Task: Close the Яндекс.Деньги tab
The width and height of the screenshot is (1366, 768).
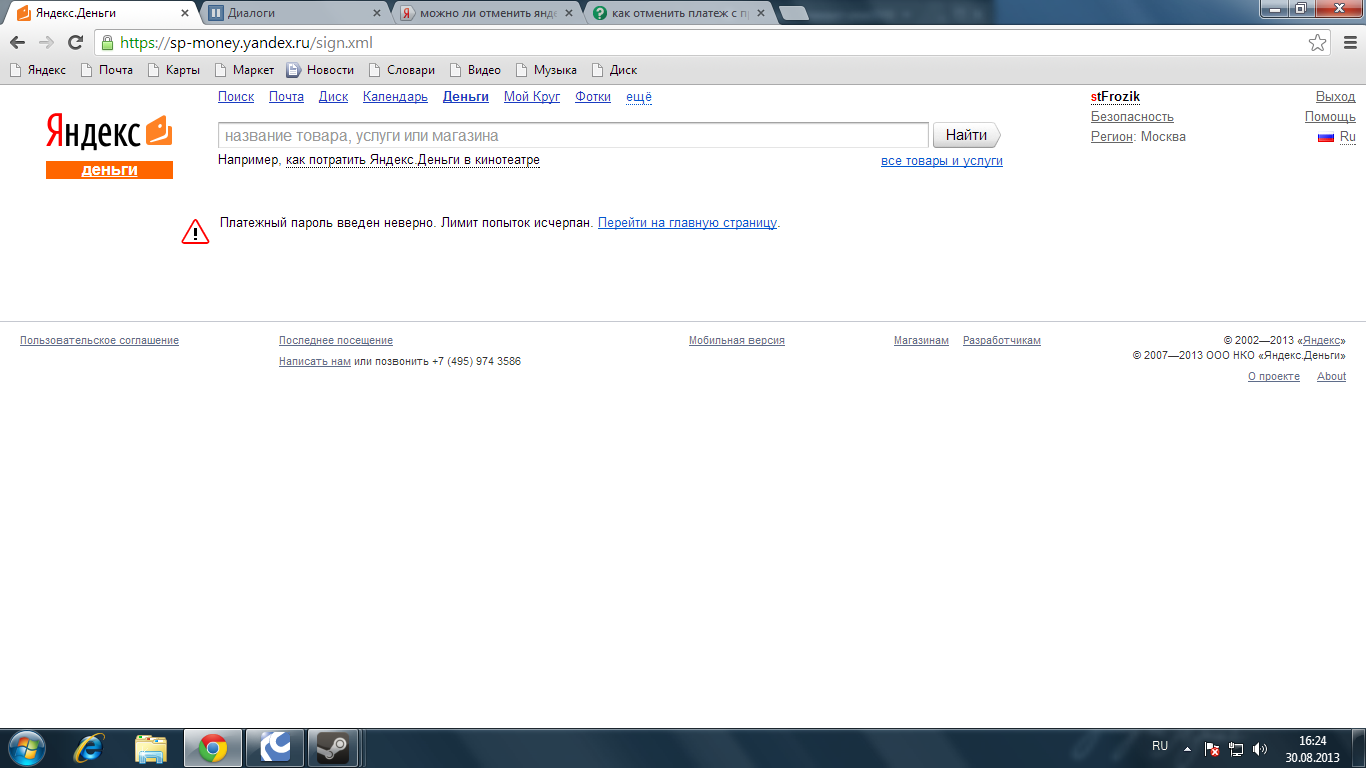Action: pyautogui.click(x=184, y=13)
